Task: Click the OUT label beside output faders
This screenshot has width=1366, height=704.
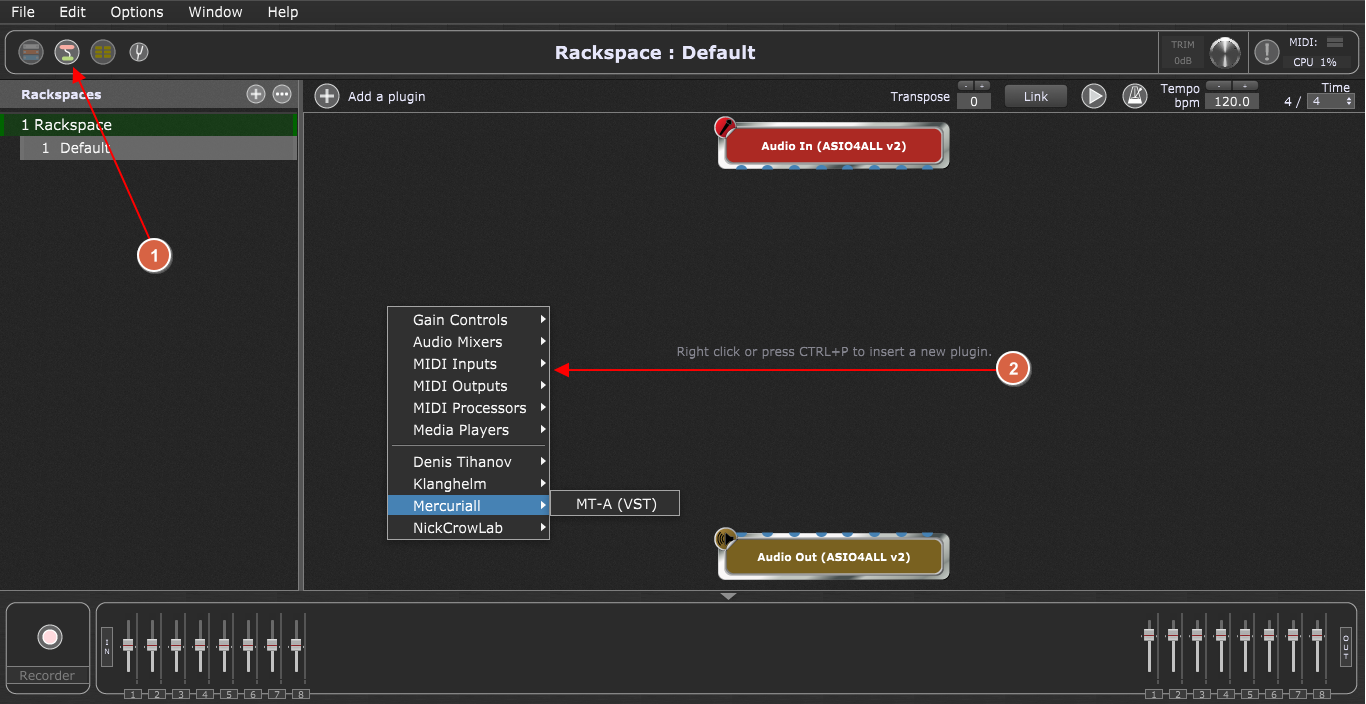Action: click(x=1346, y=647)
